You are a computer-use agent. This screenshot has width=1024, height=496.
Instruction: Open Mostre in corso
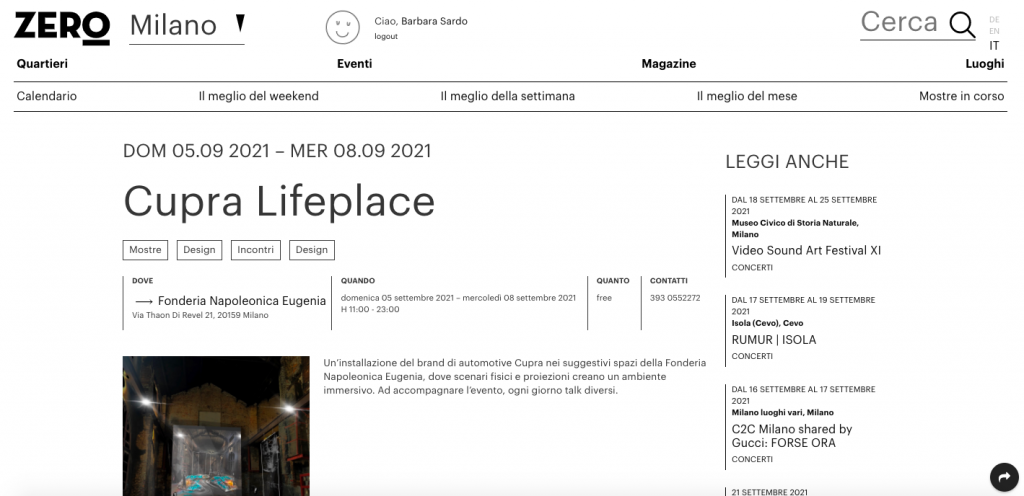tap(961, 96)
